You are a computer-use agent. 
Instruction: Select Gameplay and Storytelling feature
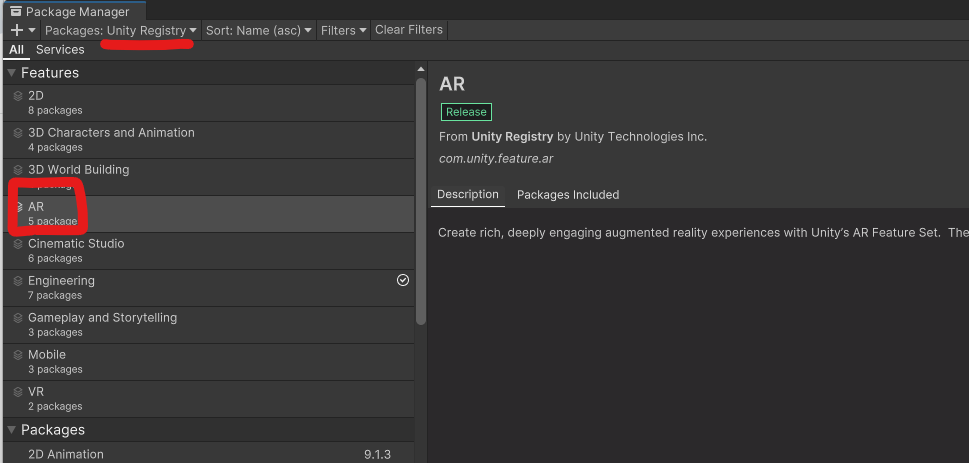click(x=209, y=325)
